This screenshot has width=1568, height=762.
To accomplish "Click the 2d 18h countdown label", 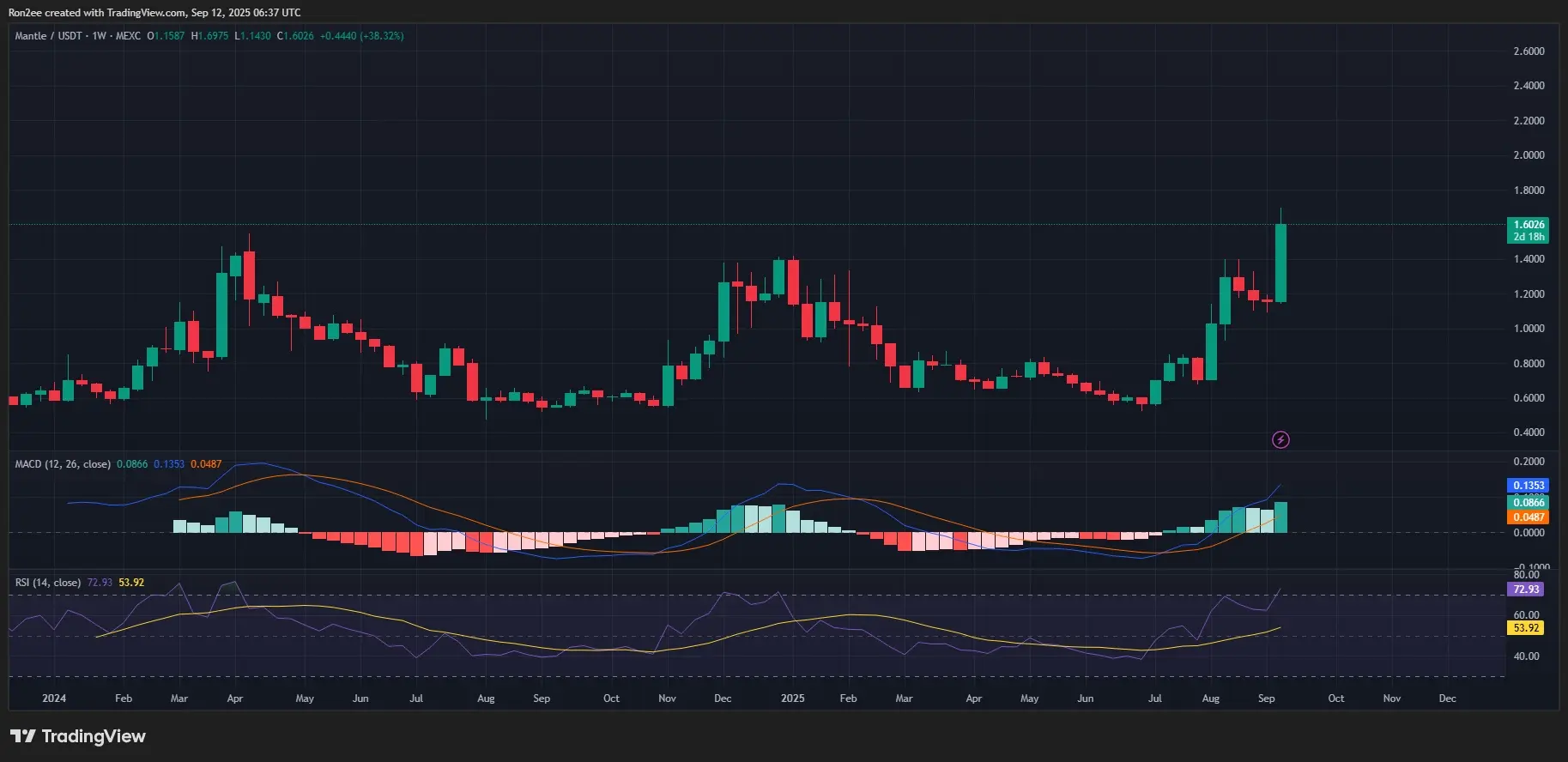I will [x=1529, y=237].
